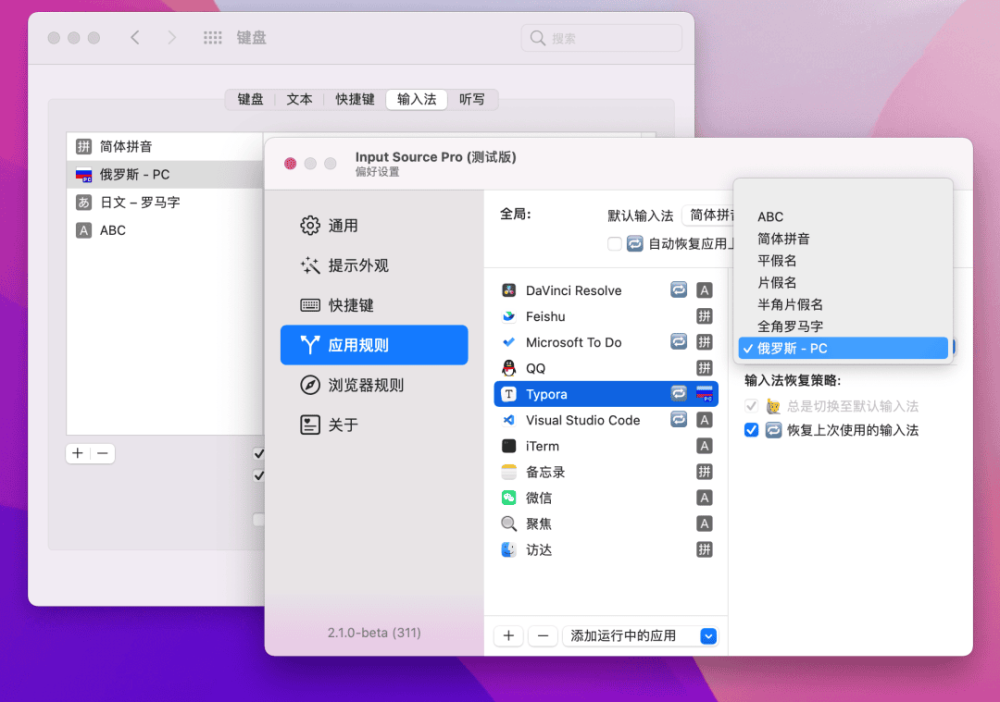Select QQ app rule row
This screenshot has height=702, width=1000.
pos(606,369)
